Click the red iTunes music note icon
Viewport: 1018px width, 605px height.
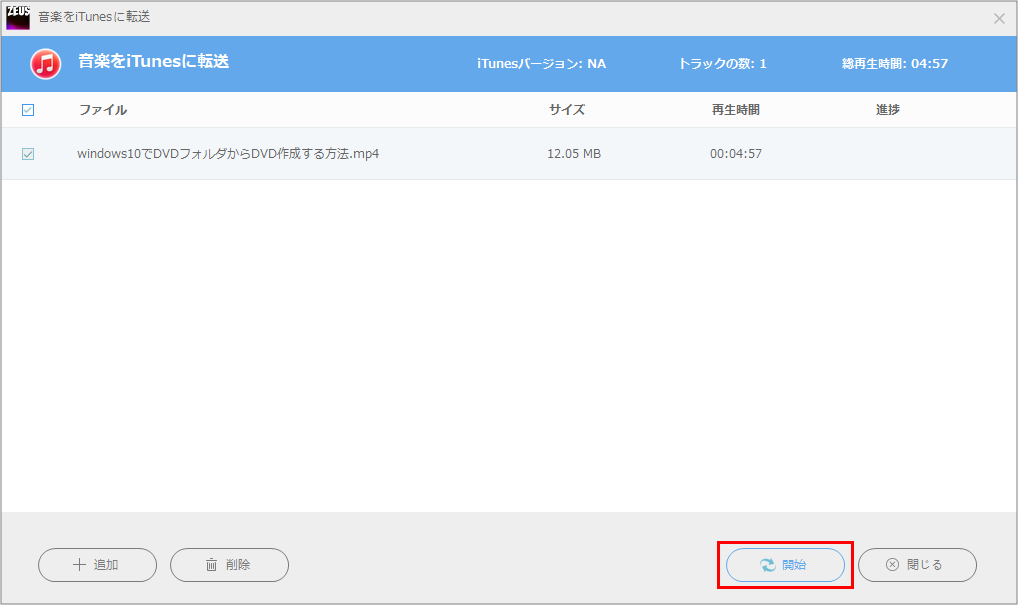[x=46, y=64]
